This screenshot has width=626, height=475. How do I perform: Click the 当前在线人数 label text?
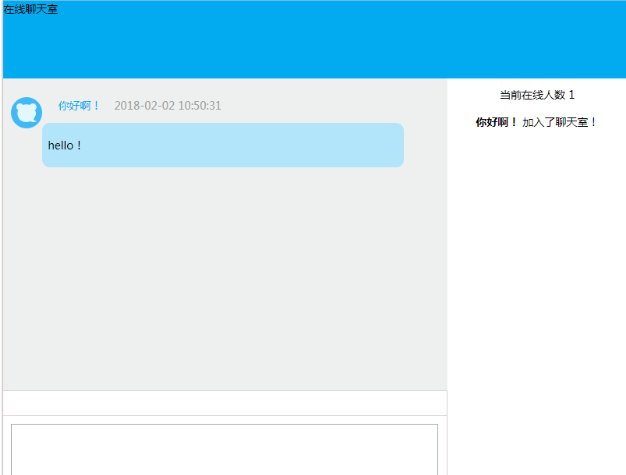tap(532, 95)
